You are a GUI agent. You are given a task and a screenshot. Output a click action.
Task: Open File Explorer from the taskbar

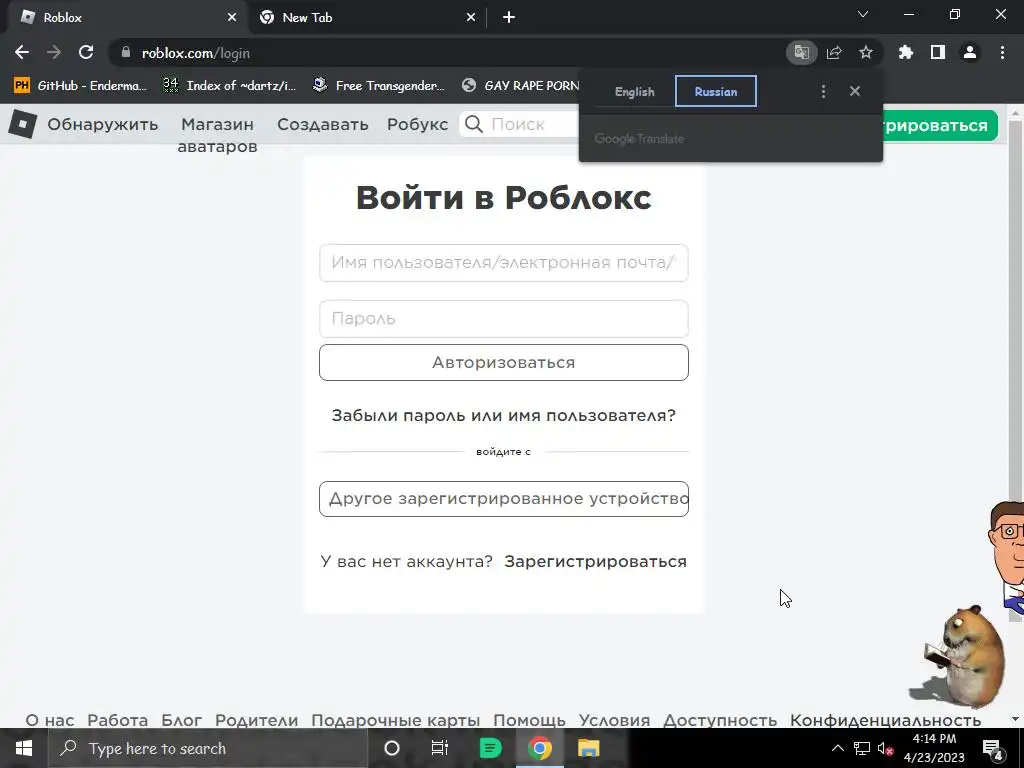588,748
